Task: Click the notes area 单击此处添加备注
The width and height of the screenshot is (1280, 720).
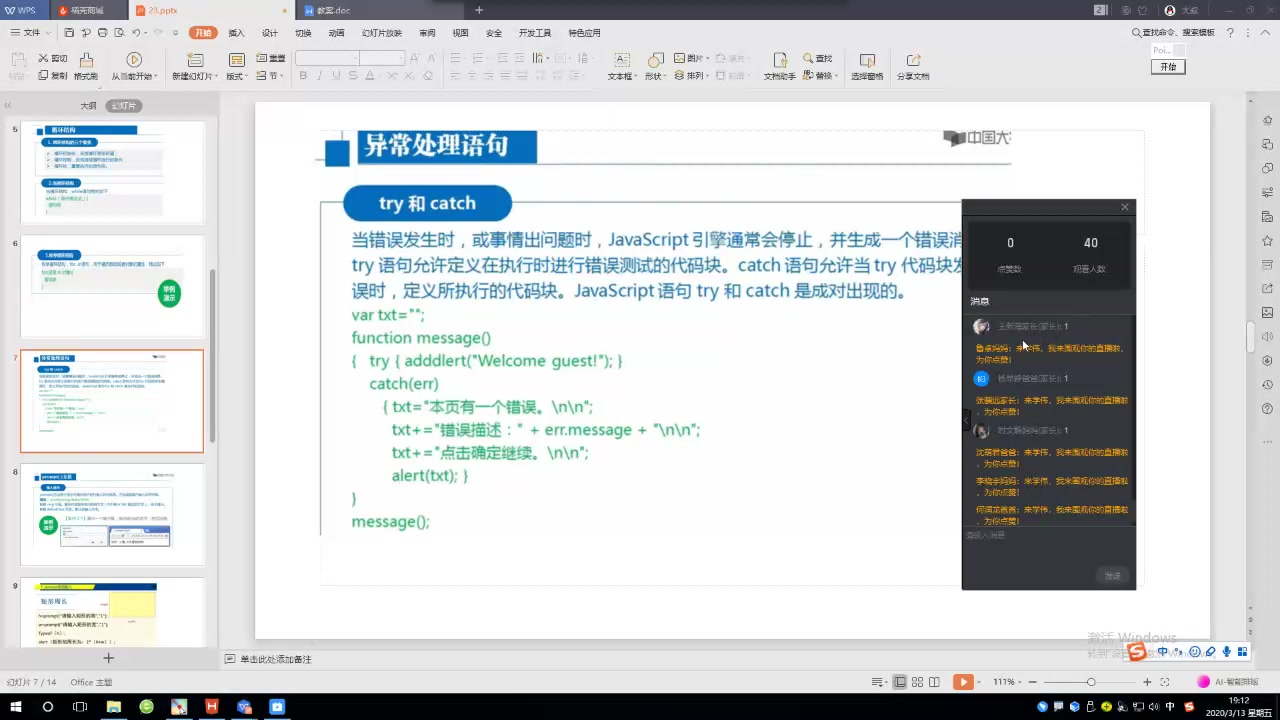Action: coord(276,659)
